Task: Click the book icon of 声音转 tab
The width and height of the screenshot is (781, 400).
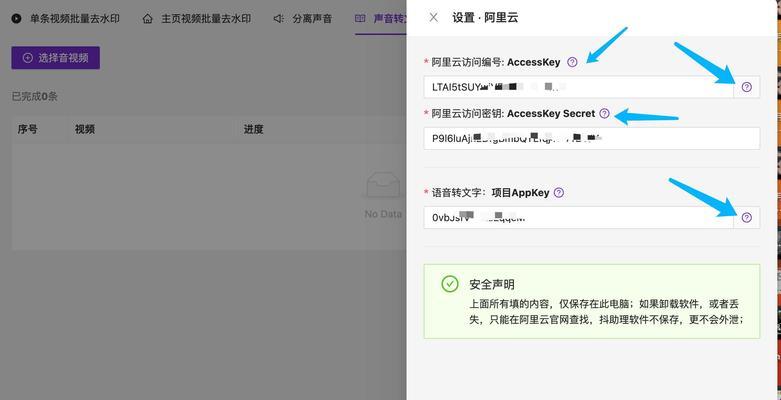Action: [x=360, y=19]
